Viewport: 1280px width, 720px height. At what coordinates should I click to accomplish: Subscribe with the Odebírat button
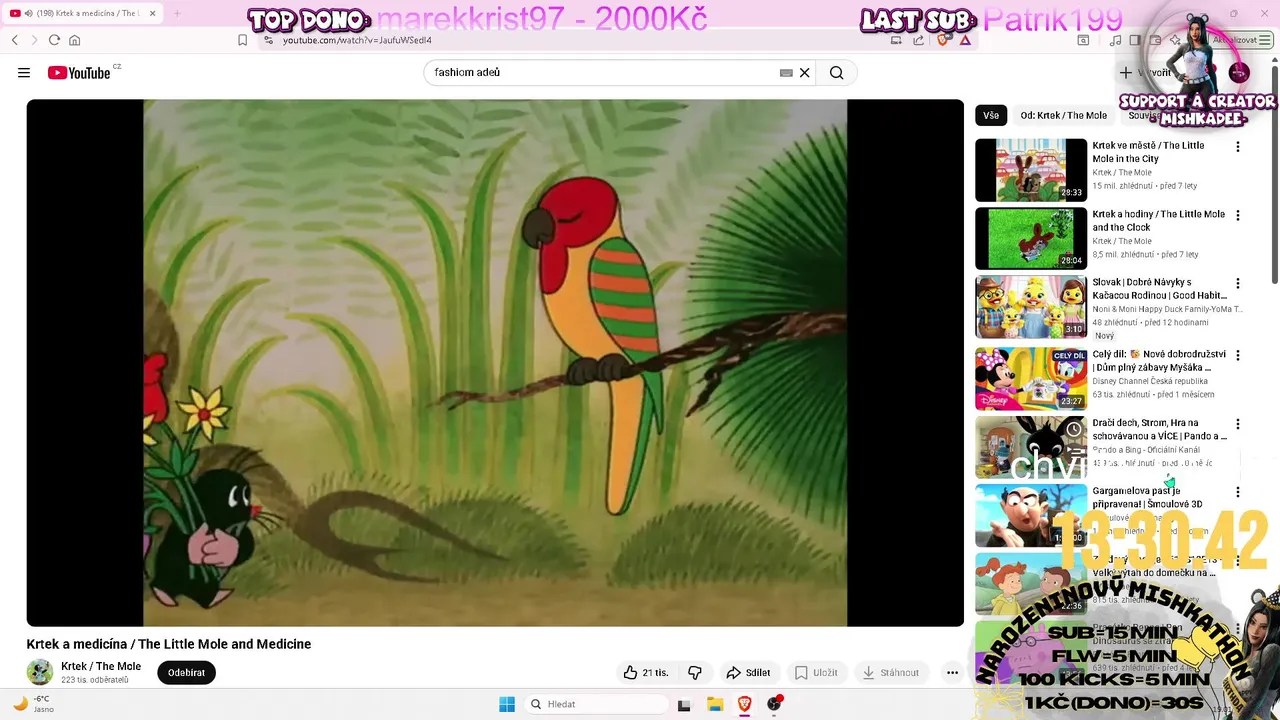tap(186, 673)
